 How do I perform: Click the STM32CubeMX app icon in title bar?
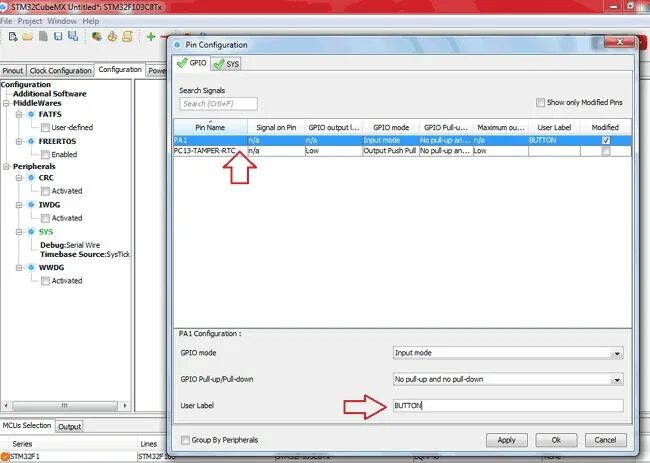tap(3, 7)
